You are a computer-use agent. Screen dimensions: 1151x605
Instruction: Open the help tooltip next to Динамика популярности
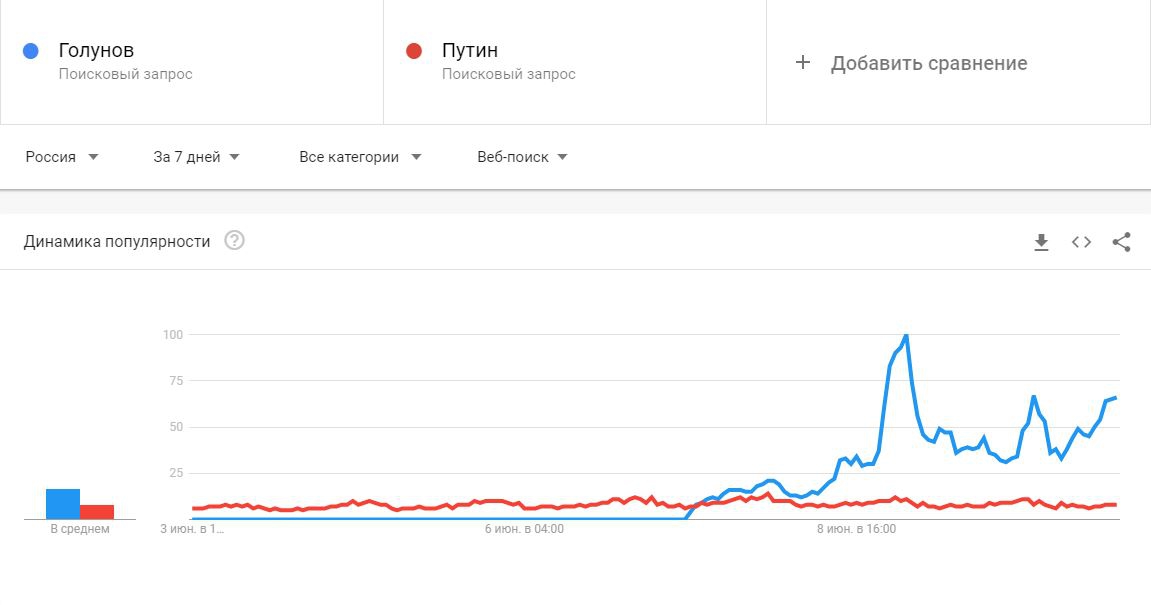coord(234,241)
